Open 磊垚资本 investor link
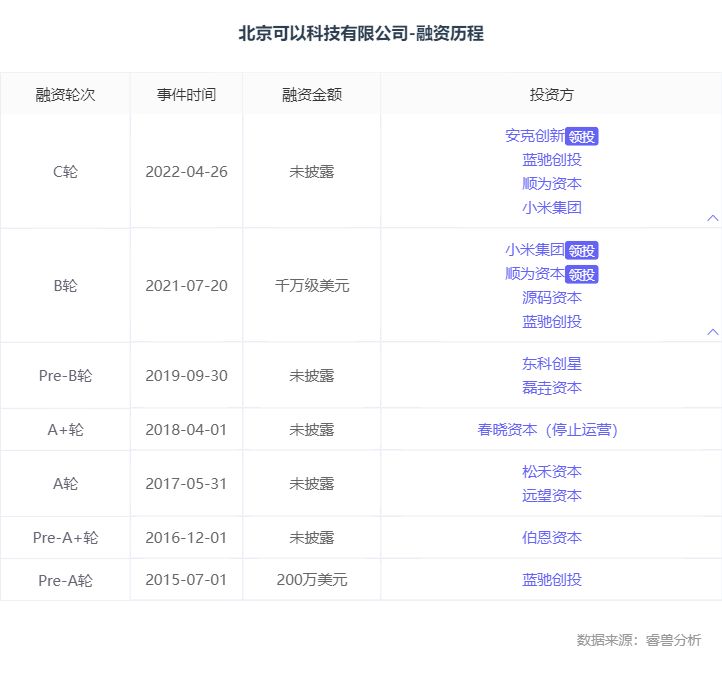The width and height of the screenshot is (722, 678). pos(552,388)
